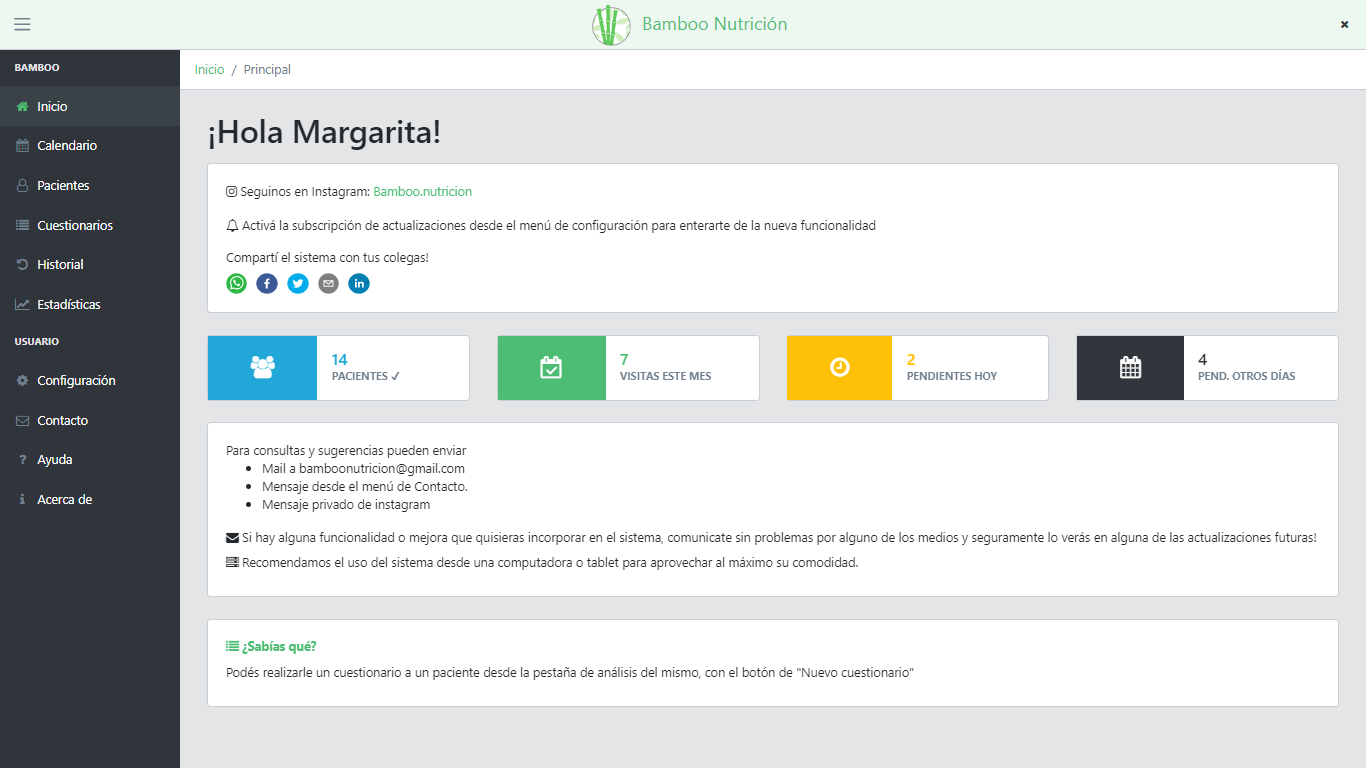The width and height of the screenshot is (1366, 768).
Task: Open Acerca de in the sidebar
Action: click(90, 500)
